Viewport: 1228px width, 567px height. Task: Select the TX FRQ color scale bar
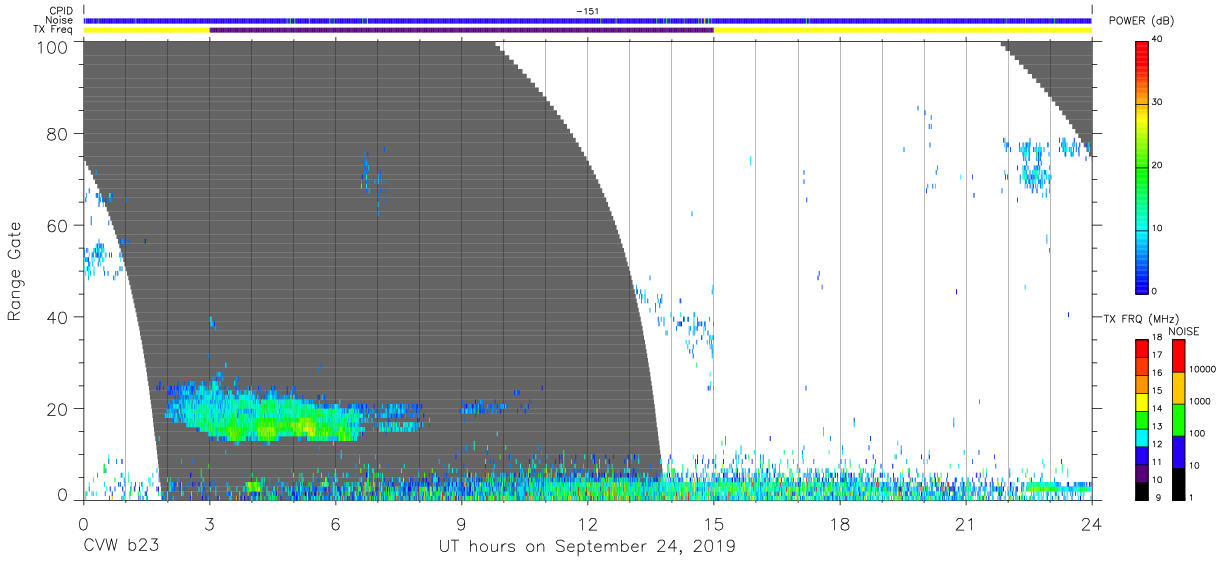click(x=1142, y=418)
